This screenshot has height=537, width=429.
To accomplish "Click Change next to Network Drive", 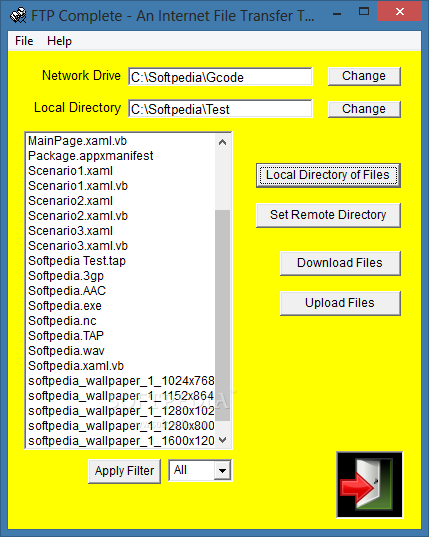I will 364,76.
